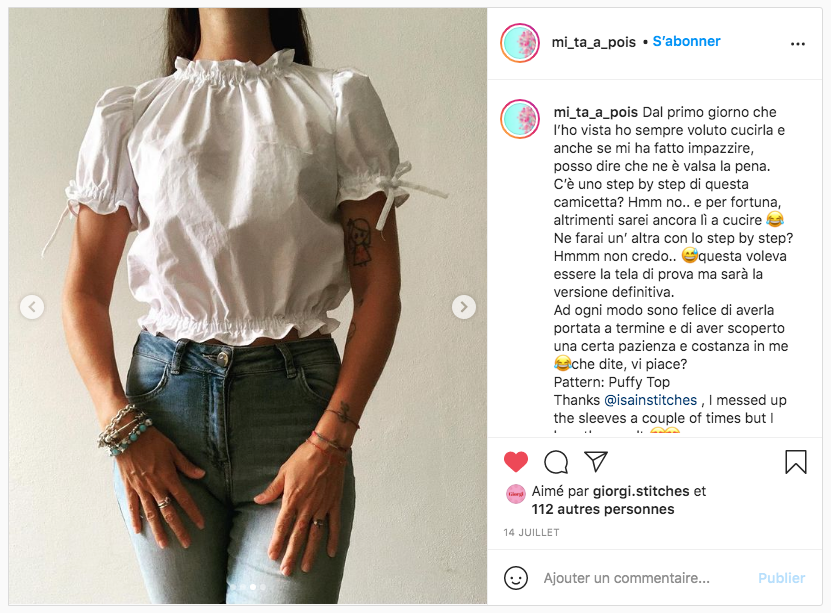Open the @isainstitches mention link
The width and height of the screenshot is (831, 613).
click(650, 400)
